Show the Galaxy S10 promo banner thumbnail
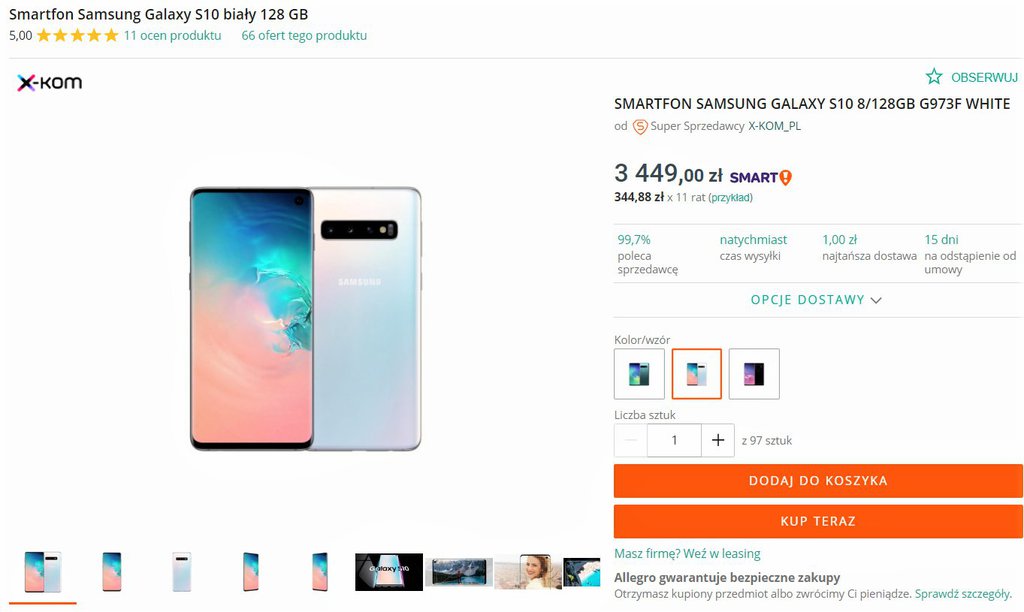The image size is (1024, 612). coord(389,572)
